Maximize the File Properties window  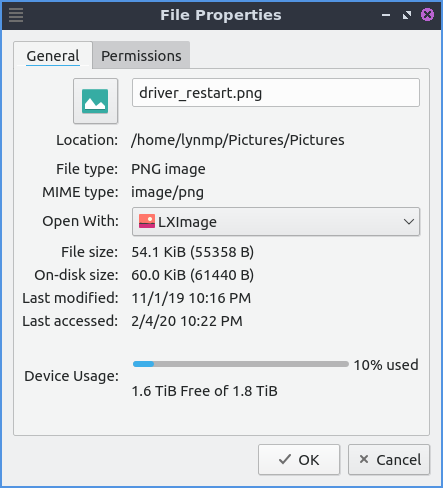point(407,15)
